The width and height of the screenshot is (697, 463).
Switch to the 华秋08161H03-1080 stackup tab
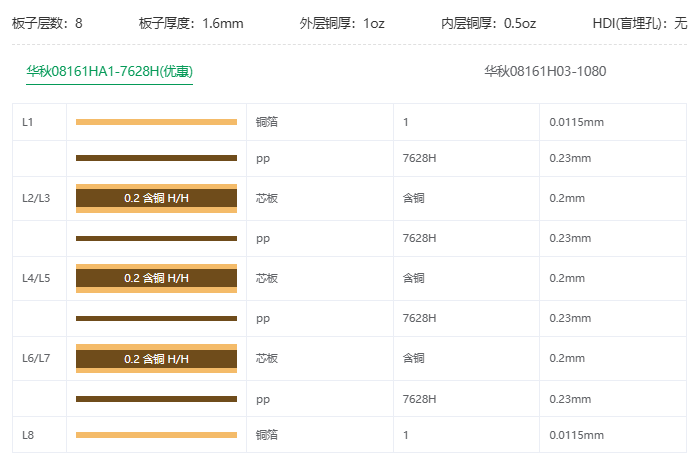click(545, 71)
